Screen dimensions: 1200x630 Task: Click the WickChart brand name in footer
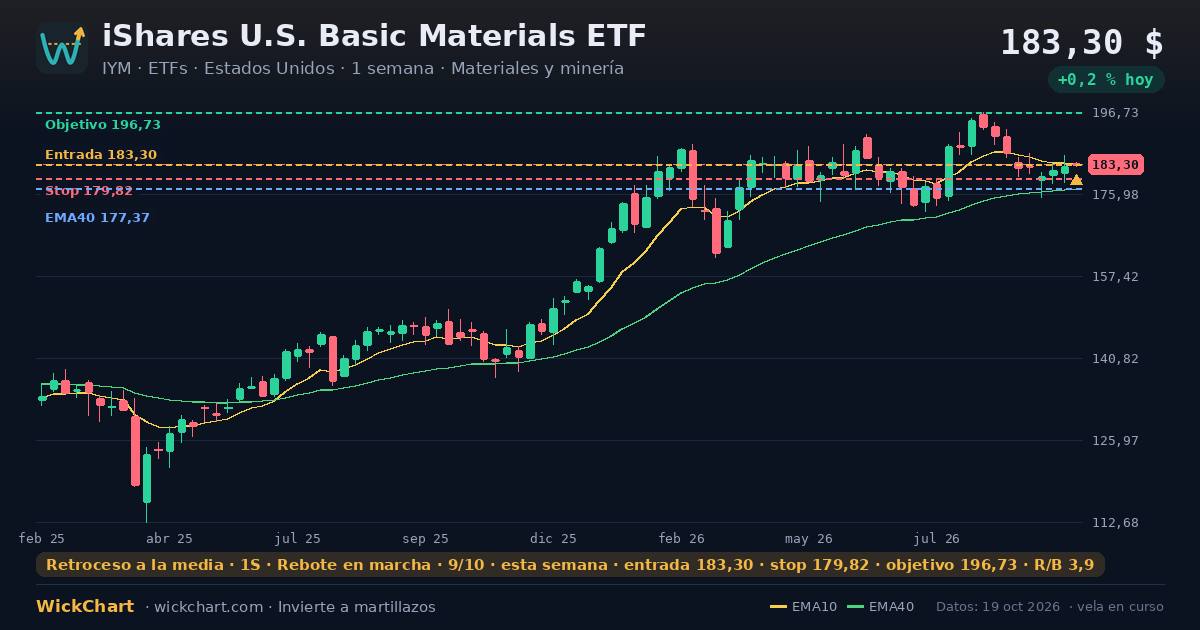click(x=85, y=607)
